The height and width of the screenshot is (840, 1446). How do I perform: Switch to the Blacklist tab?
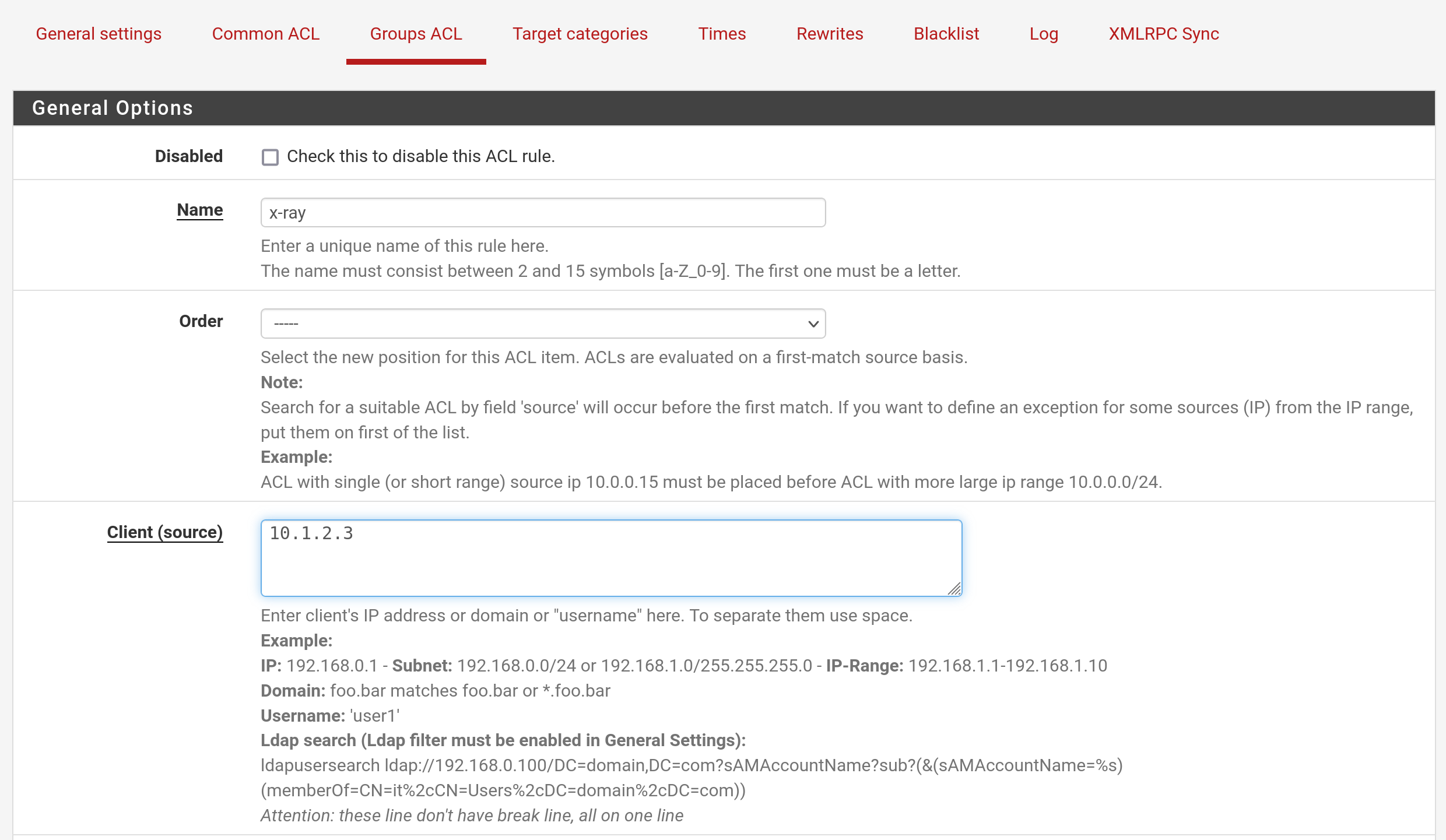(946, 34)
